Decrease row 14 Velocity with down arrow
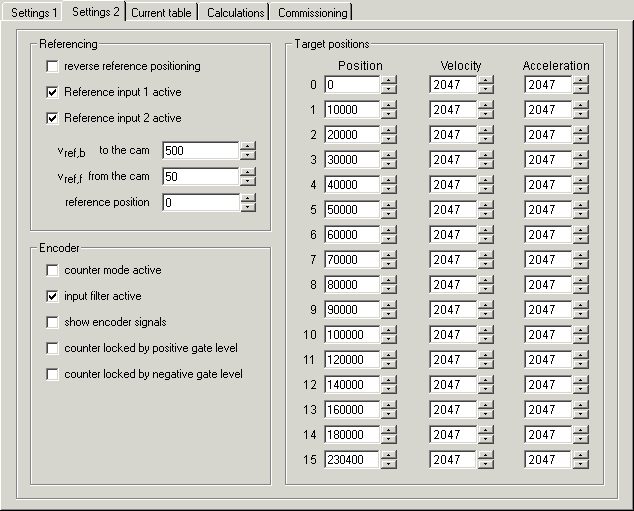Screen dimensions: 634x511 (x=486, y=439)
